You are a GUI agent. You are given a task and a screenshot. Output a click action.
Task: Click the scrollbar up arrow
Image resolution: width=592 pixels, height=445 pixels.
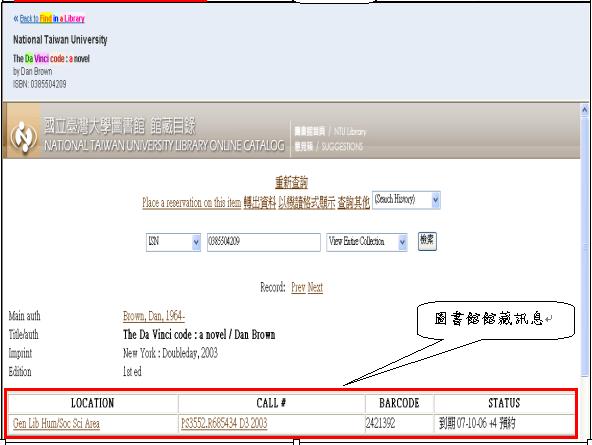(x=584, y=110)
